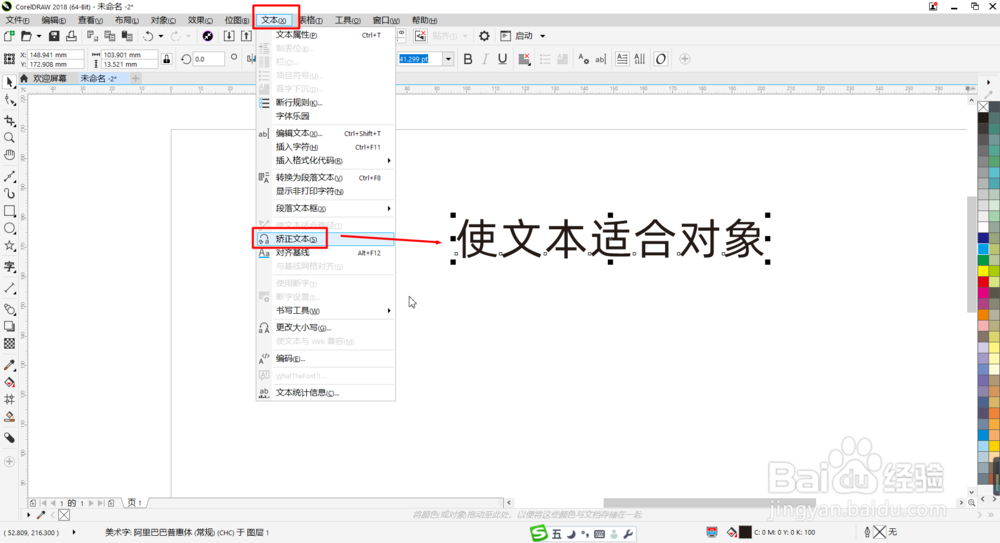Choose 编辑文本 menu entry
The width and height of the screenshot is (1000, 543).
[x=325, y=133]
